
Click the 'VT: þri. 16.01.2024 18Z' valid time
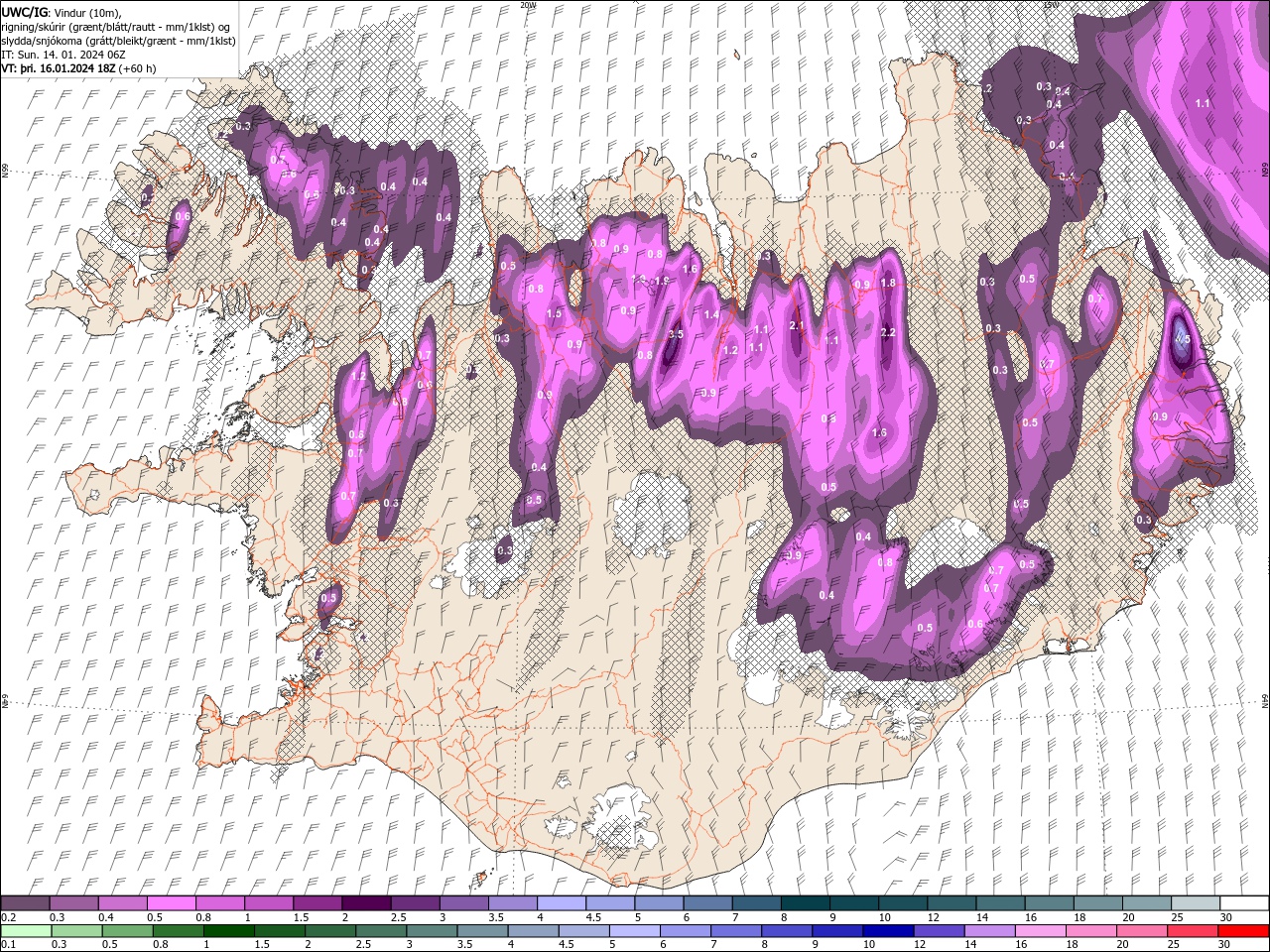(x=59, y=68)
